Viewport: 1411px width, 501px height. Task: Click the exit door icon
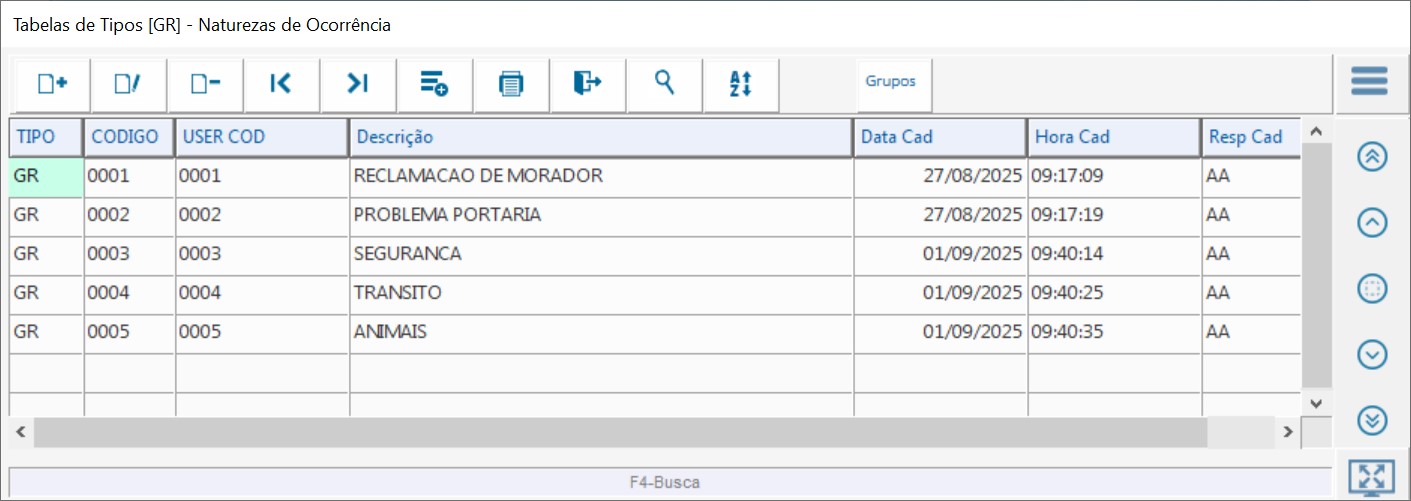[587, 84]
